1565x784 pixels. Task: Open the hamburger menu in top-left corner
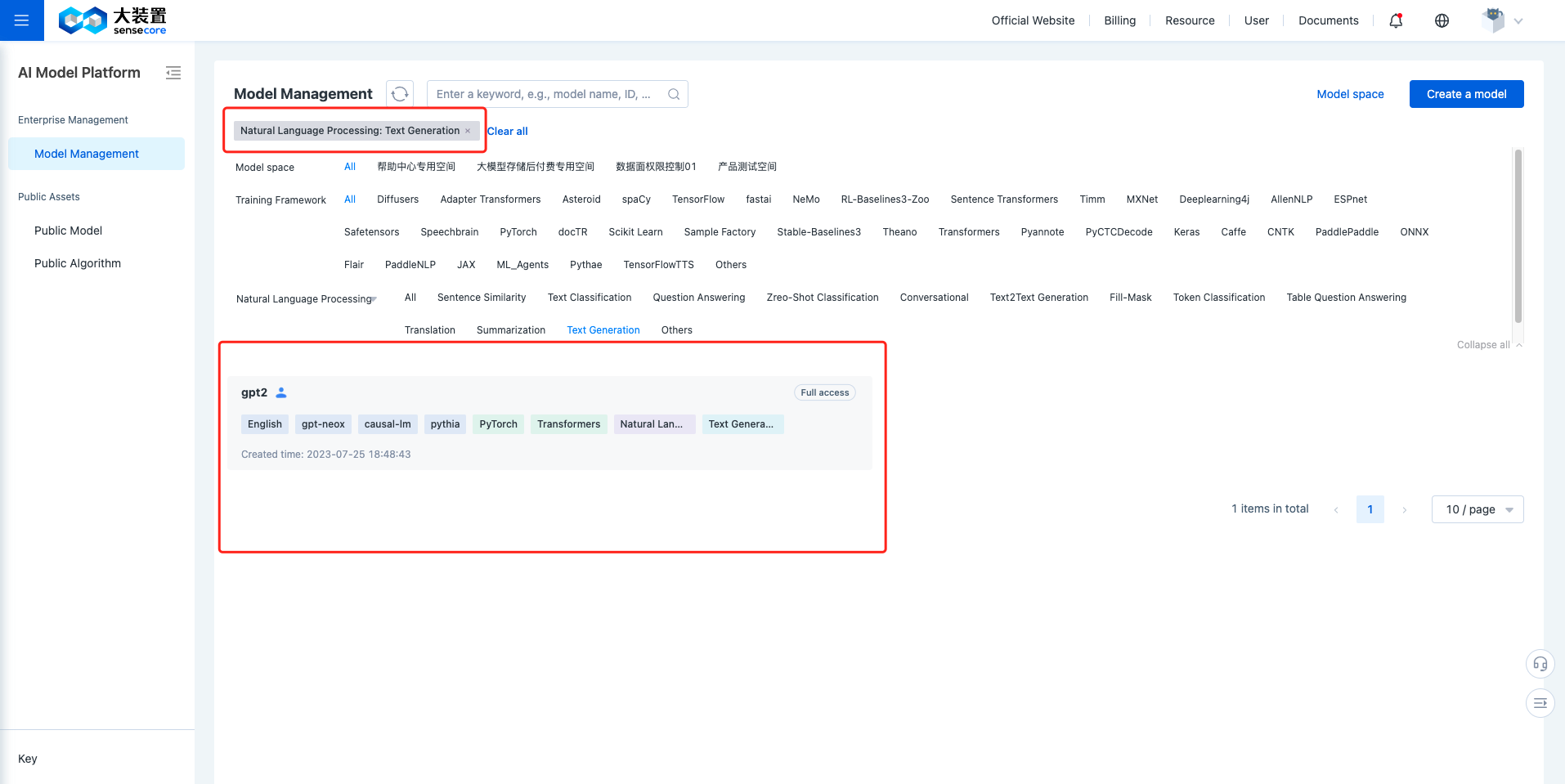pyautogui.click(x=22, y=20)
